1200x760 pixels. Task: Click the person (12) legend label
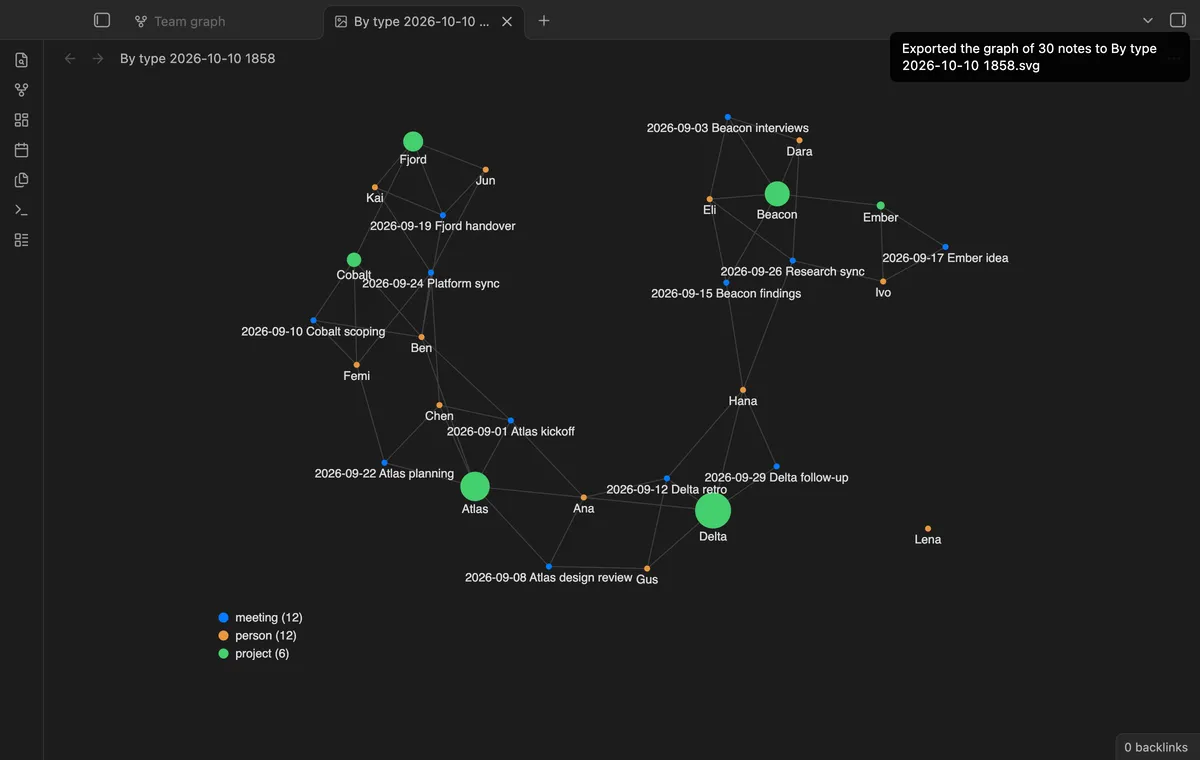tap(265, 636)
